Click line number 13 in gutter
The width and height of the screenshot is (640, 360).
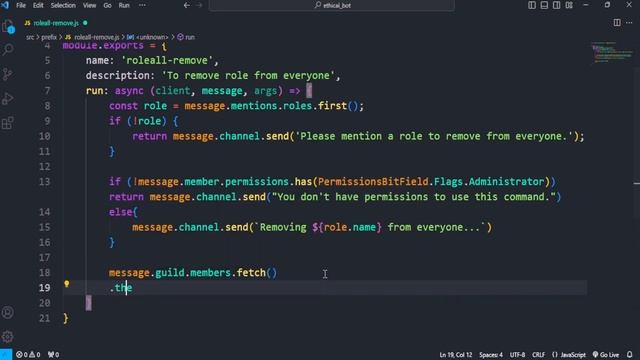point(45,182)
